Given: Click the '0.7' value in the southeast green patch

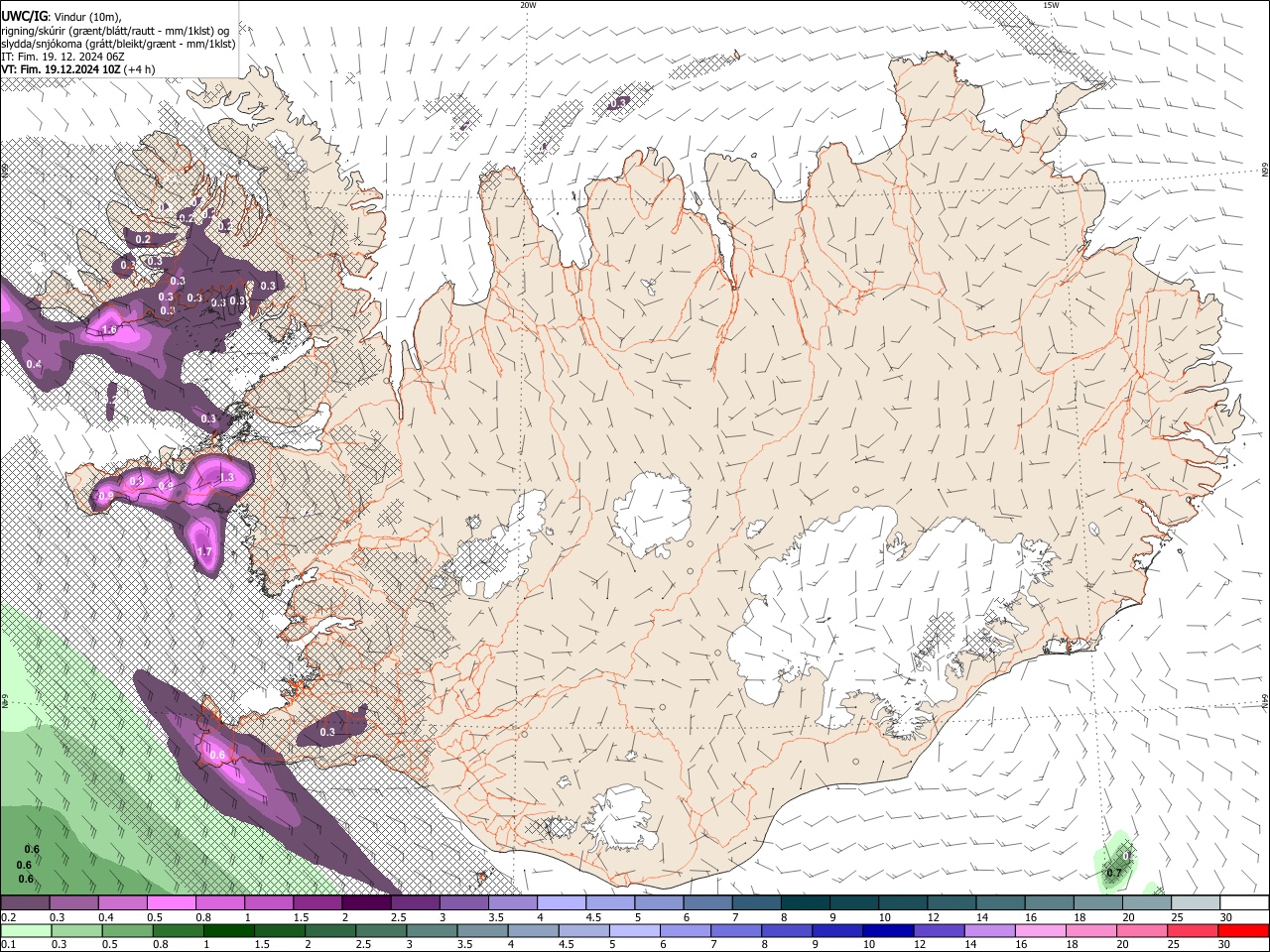Looking at the screenshot, I should tap(1113, 874).
